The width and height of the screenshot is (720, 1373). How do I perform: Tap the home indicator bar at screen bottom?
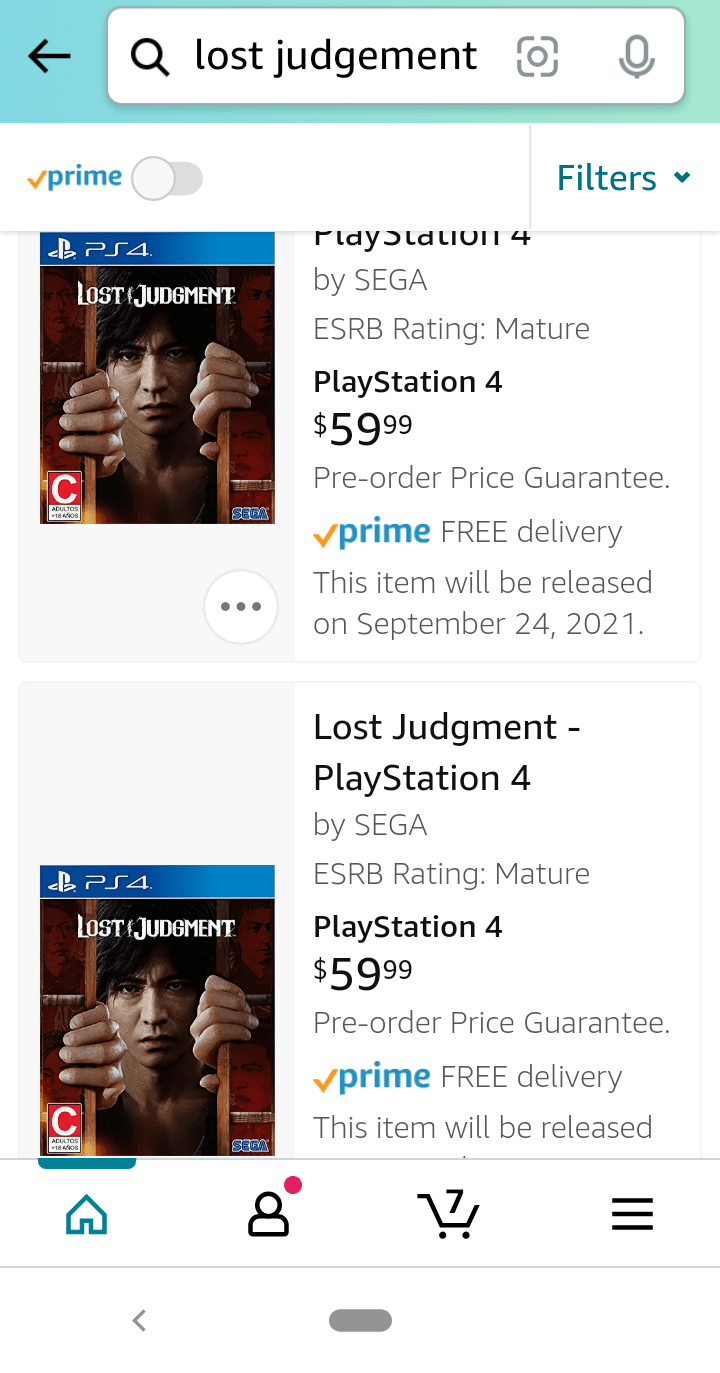360,1319
